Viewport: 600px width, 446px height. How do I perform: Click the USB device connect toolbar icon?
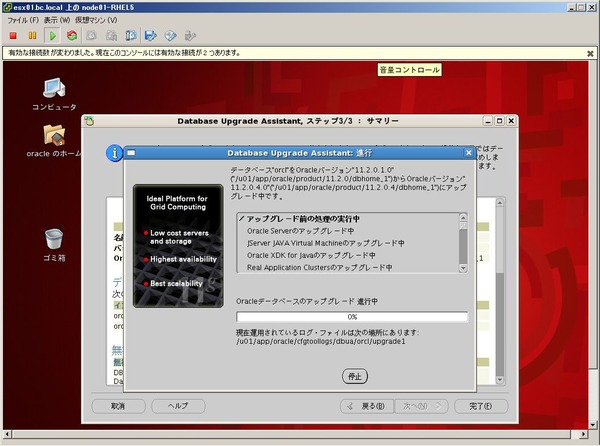click(190, 36)
